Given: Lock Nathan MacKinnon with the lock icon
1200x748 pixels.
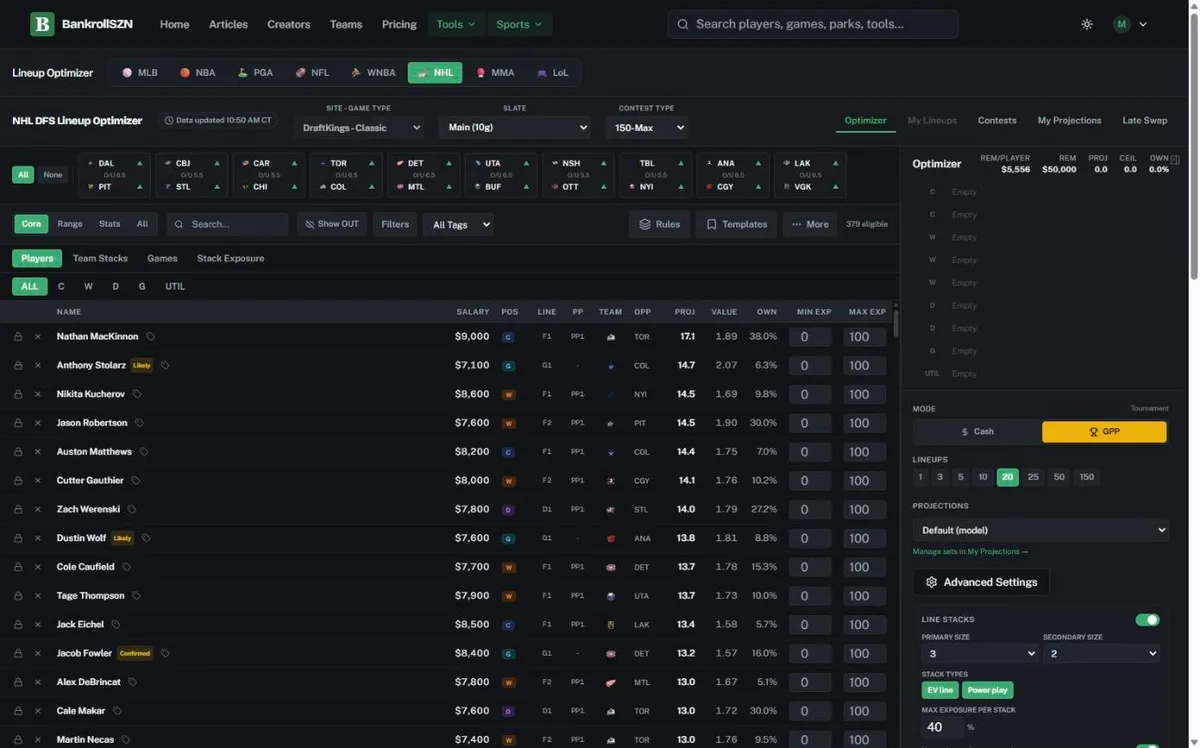Looking at the screenshot, I should 18,337.
